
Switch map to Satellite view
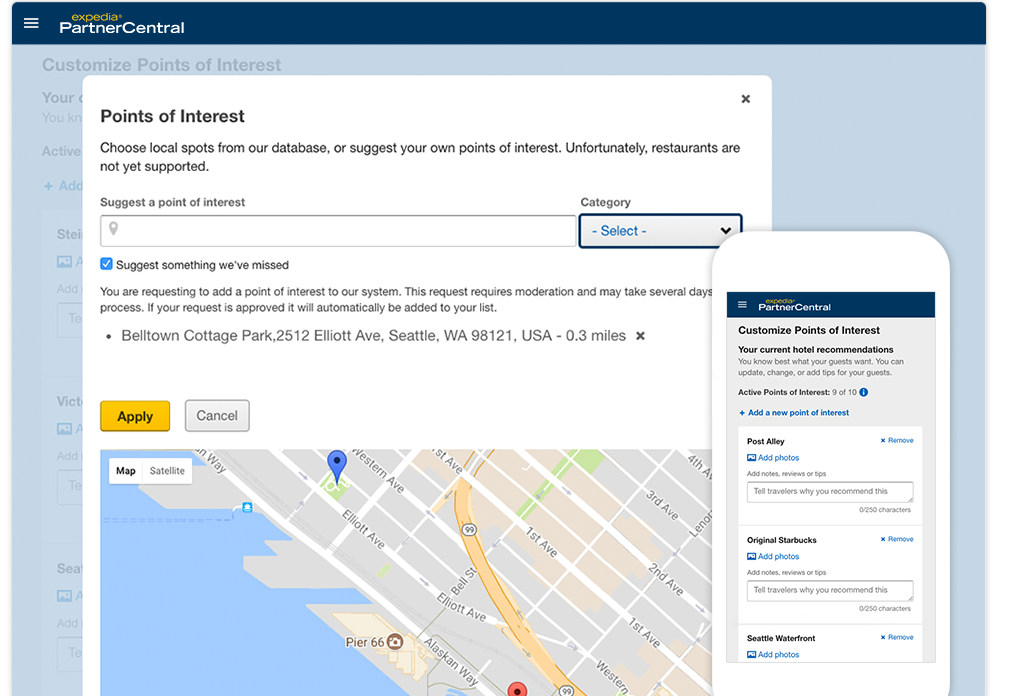point(167,470)
